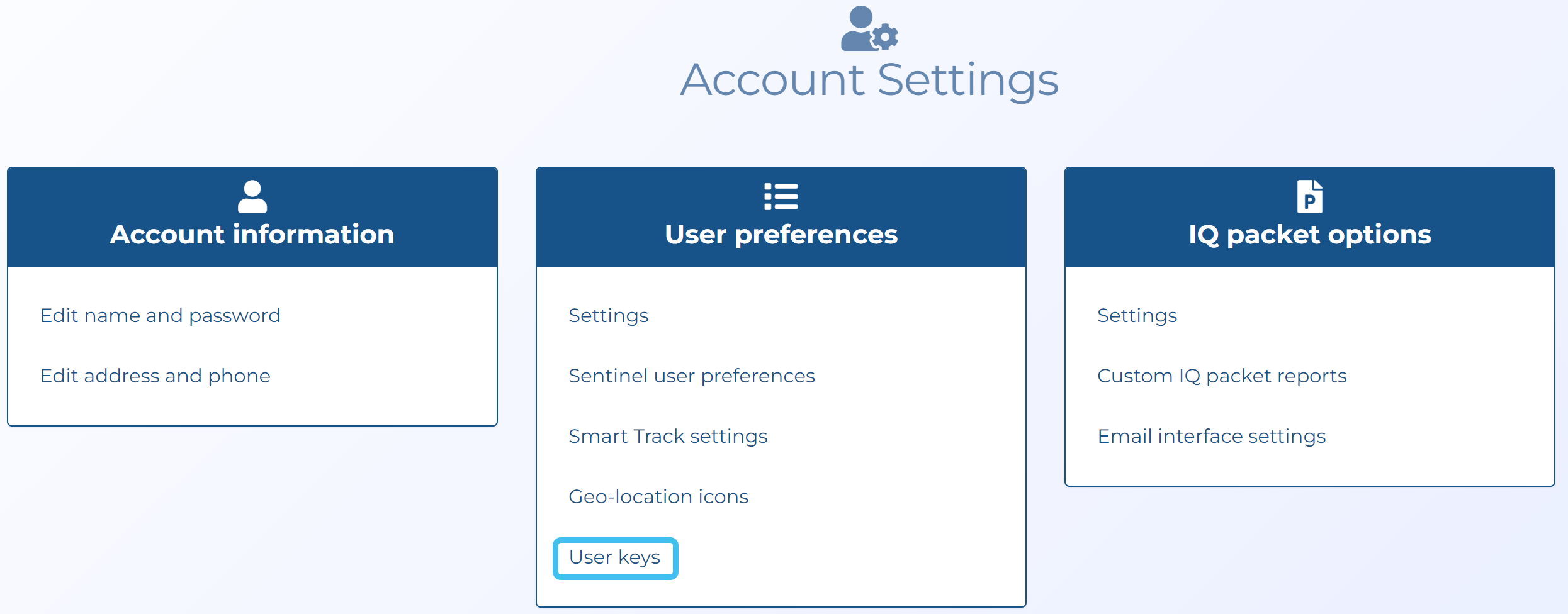View Custom IQ packet reports

1221,376
